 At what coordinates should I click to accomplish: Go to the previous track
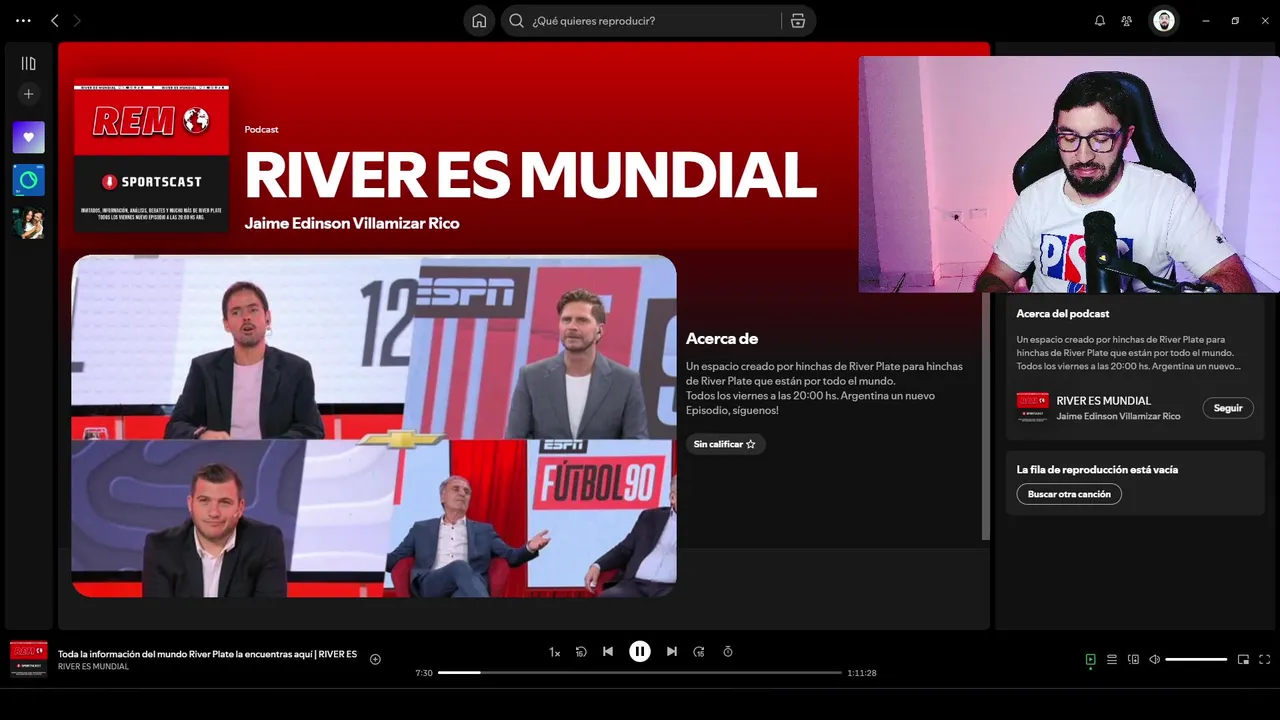point(608,652)
